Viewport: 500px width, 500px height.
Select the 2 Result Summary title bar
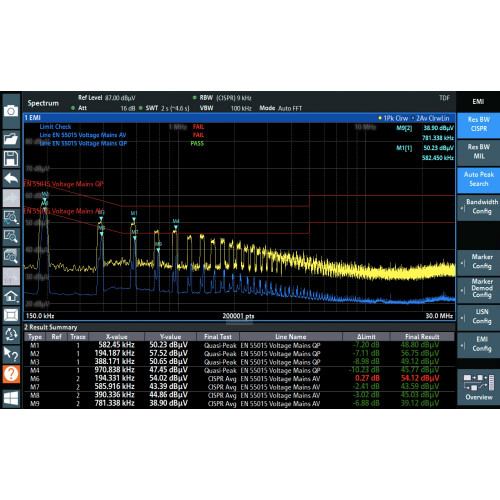(x=239, y=327)
